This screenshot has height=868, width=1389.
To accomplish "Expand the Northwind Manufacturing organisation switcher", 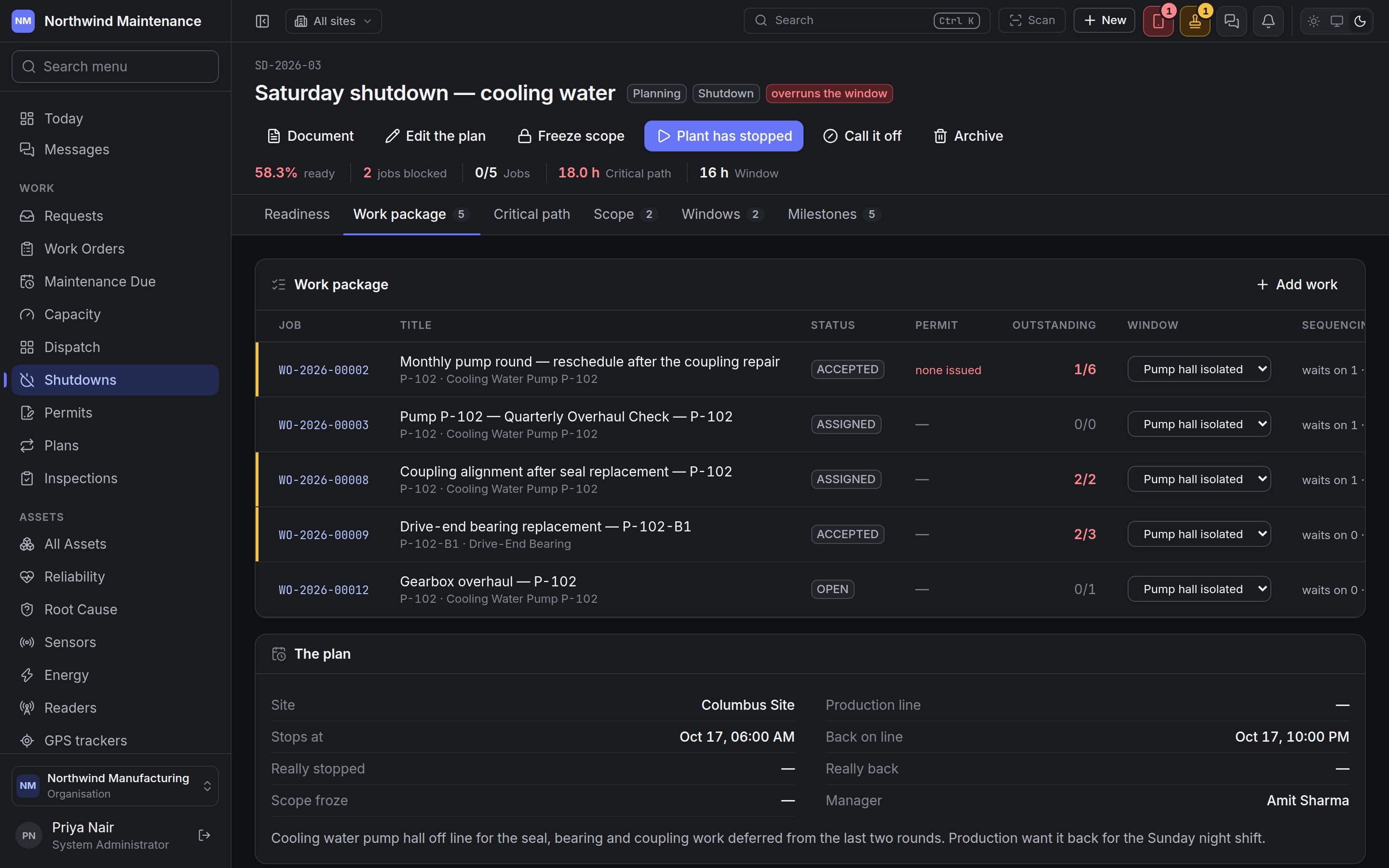I will click(x=115, y=786).
